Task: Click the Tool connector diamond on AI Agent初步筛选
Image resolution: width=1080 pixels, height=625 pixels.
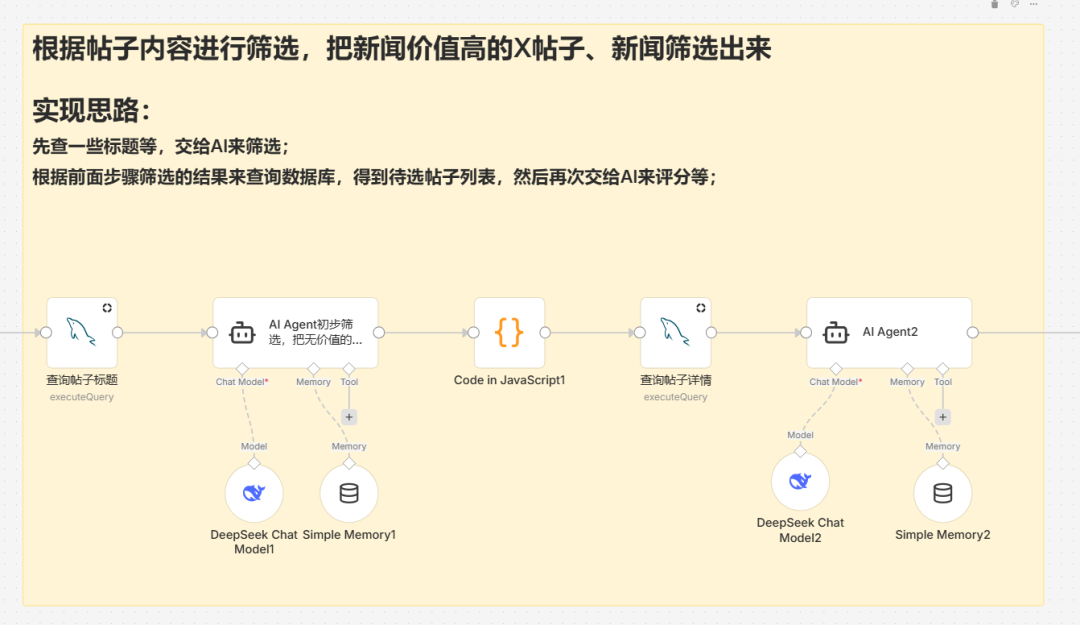Action: click(x=349, y=368)
